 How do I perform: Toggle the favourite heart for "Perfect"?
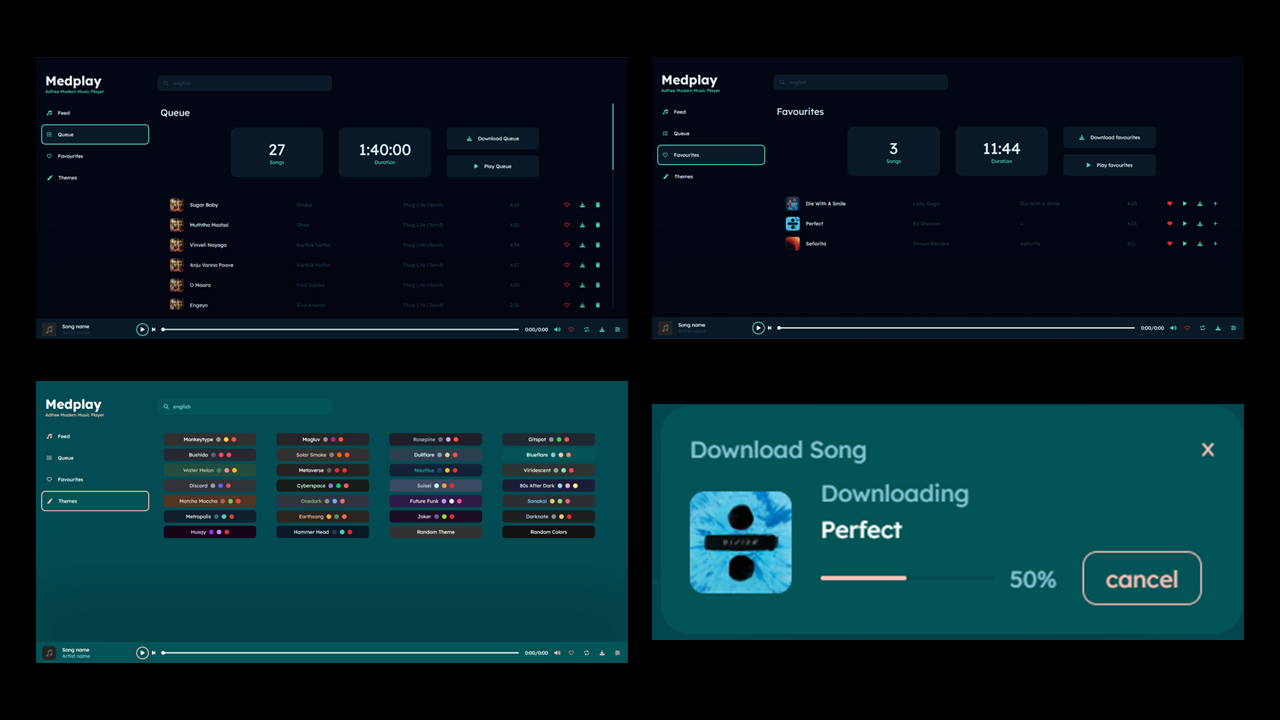click(1170, 223)
